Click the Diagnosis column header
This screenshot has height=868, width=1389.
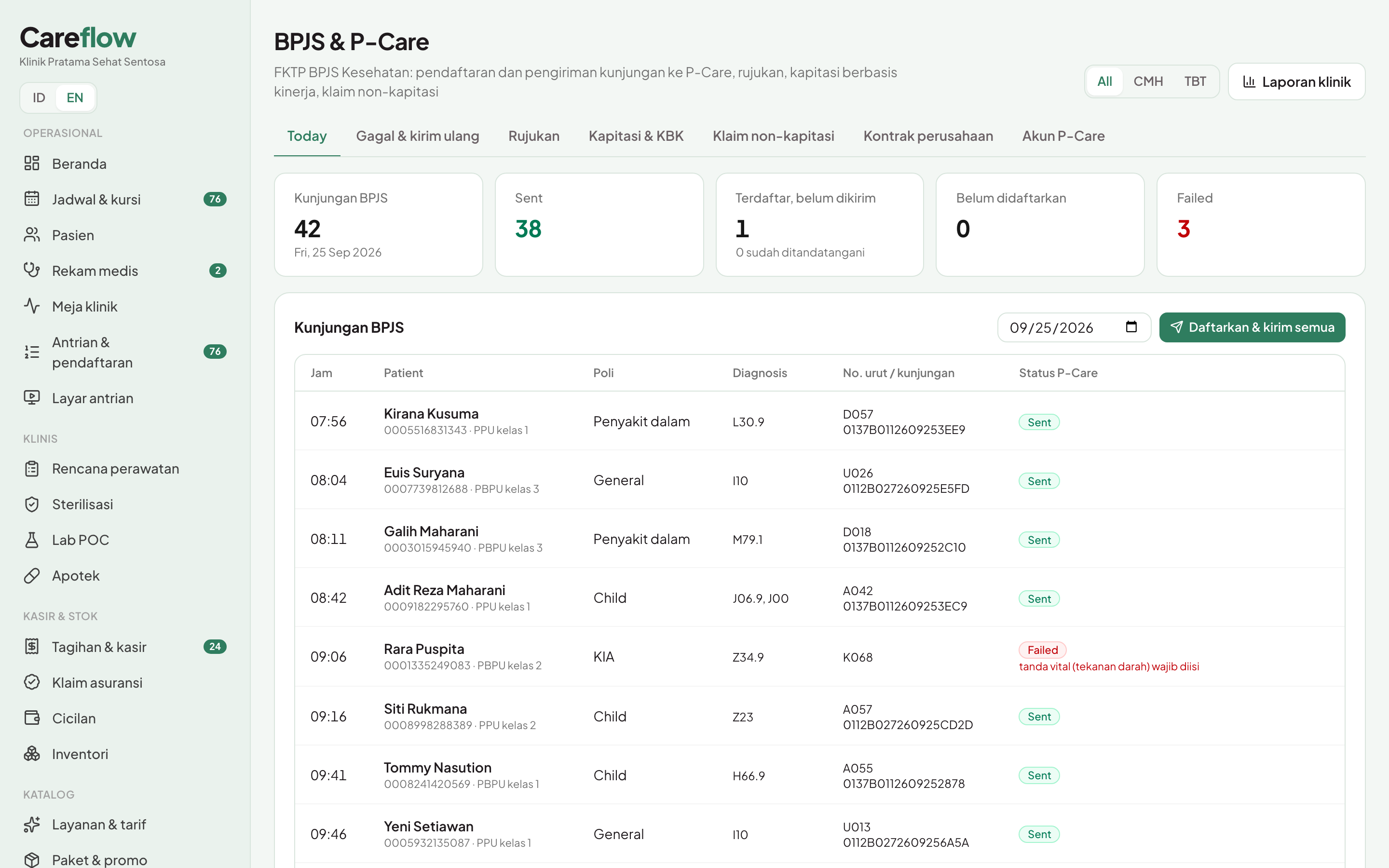759,373
